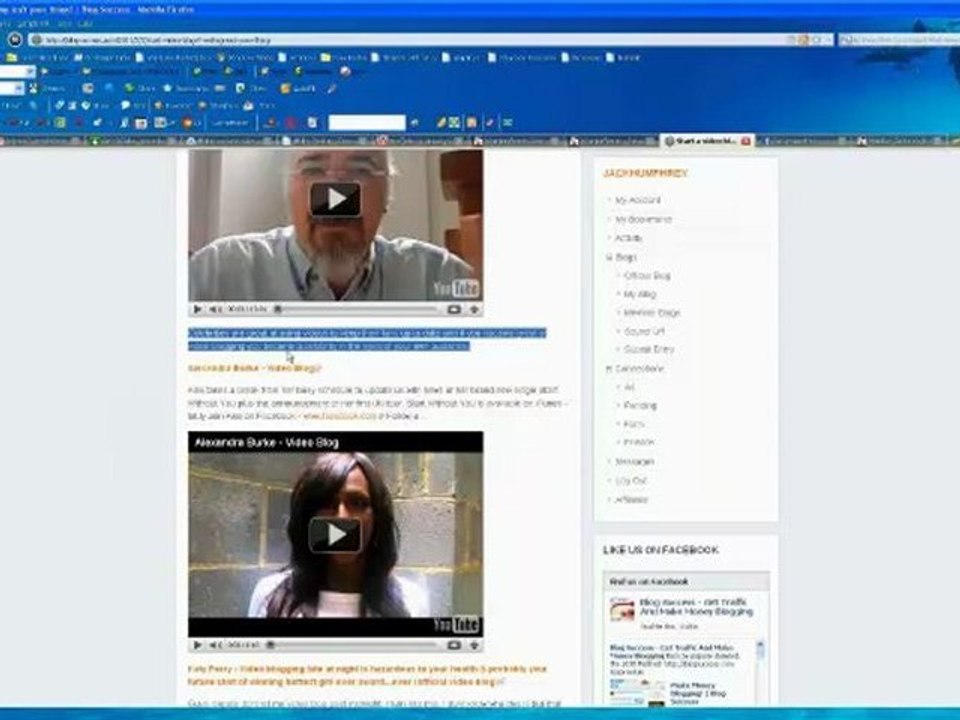Select the Log Out link in the sidebar
Screen dimensions: 960x720
click(x=631, y=481)
